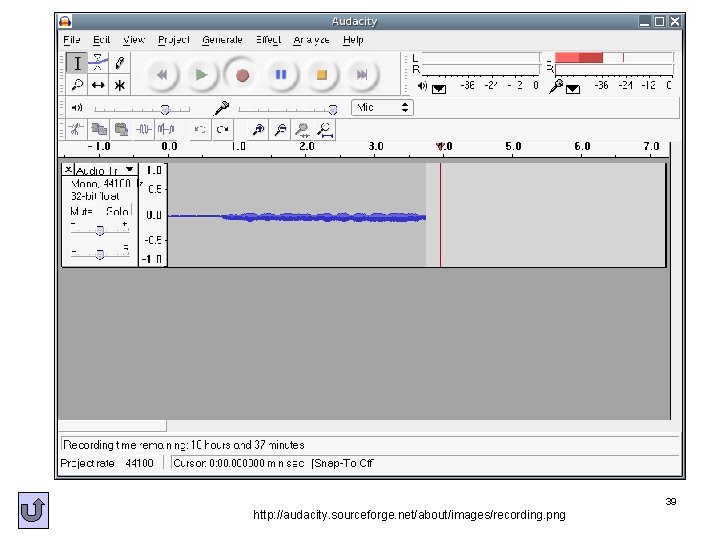Screen dimensions: 720x540
Task: Click the output volume slider handle
Action: pos(165,109)
